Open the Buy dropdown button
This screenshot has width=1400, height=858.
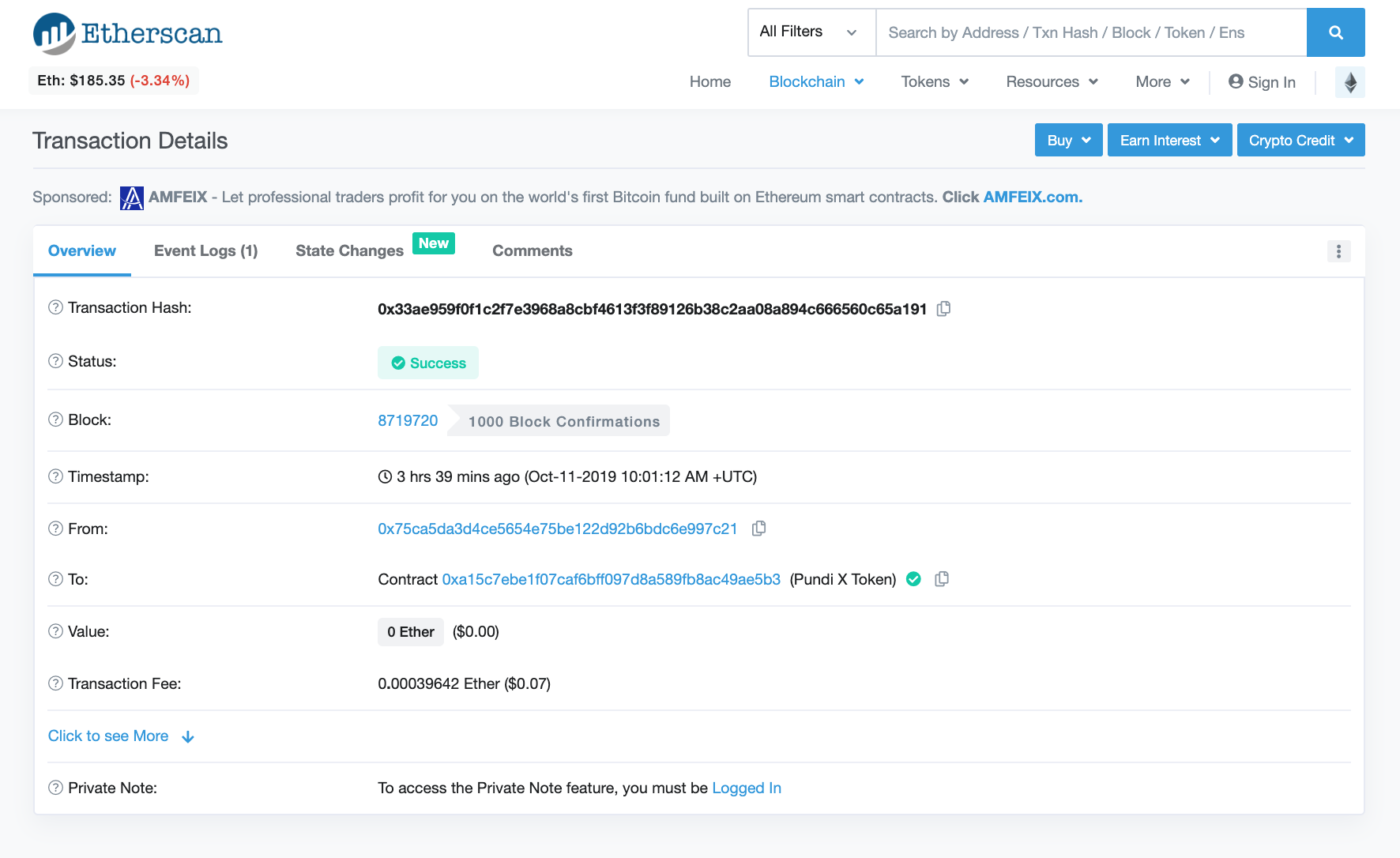1068,140
